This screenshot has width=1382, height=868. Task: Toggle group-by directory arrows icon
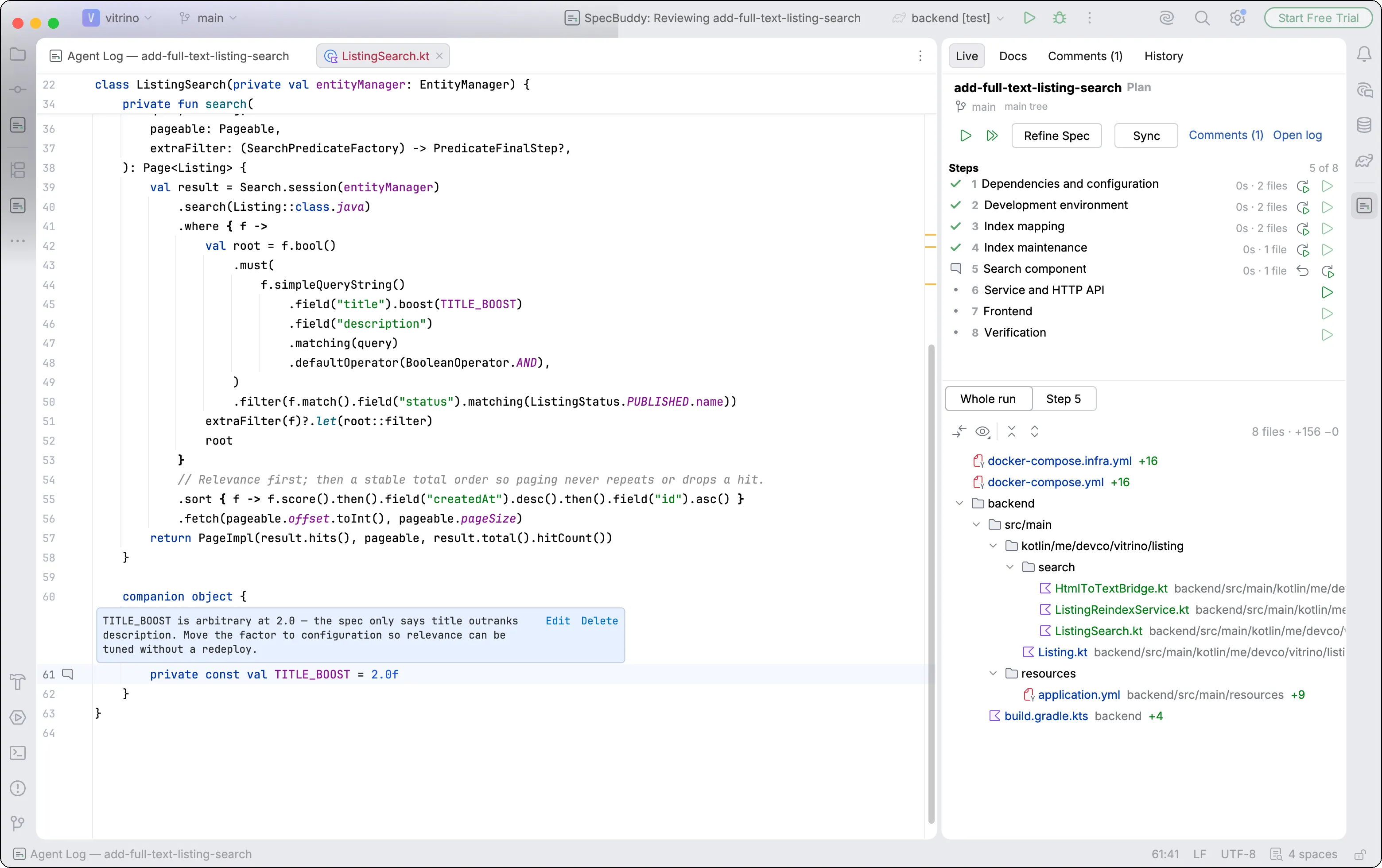click(959, 431)
